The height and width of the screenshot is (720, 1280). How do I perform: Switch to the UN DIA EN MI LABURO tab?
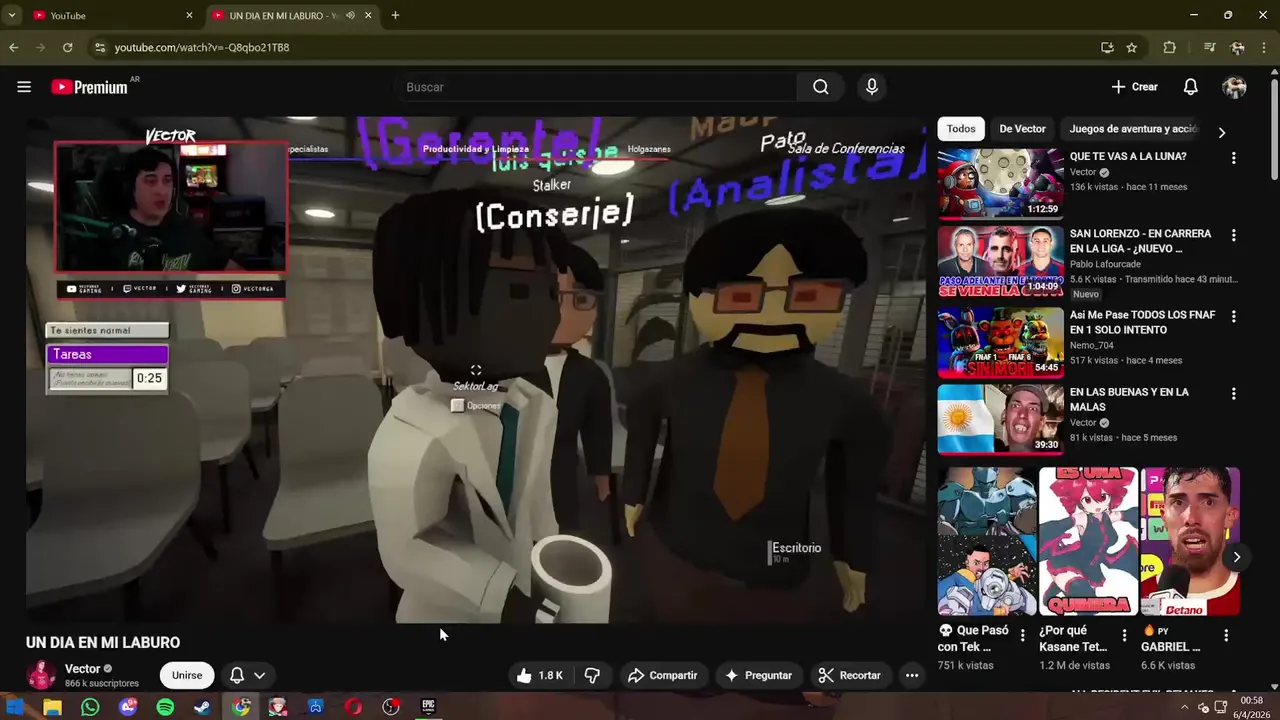[280, 15]
